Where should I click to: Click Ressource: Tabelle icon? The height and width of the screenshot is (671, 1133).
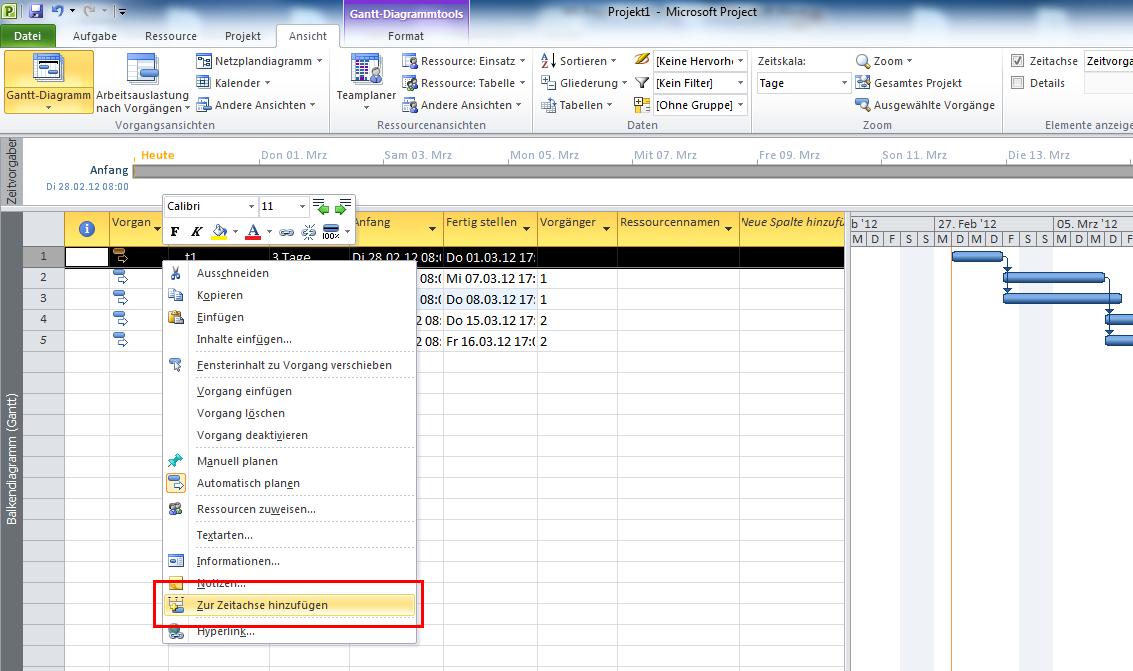coord(410,83)
